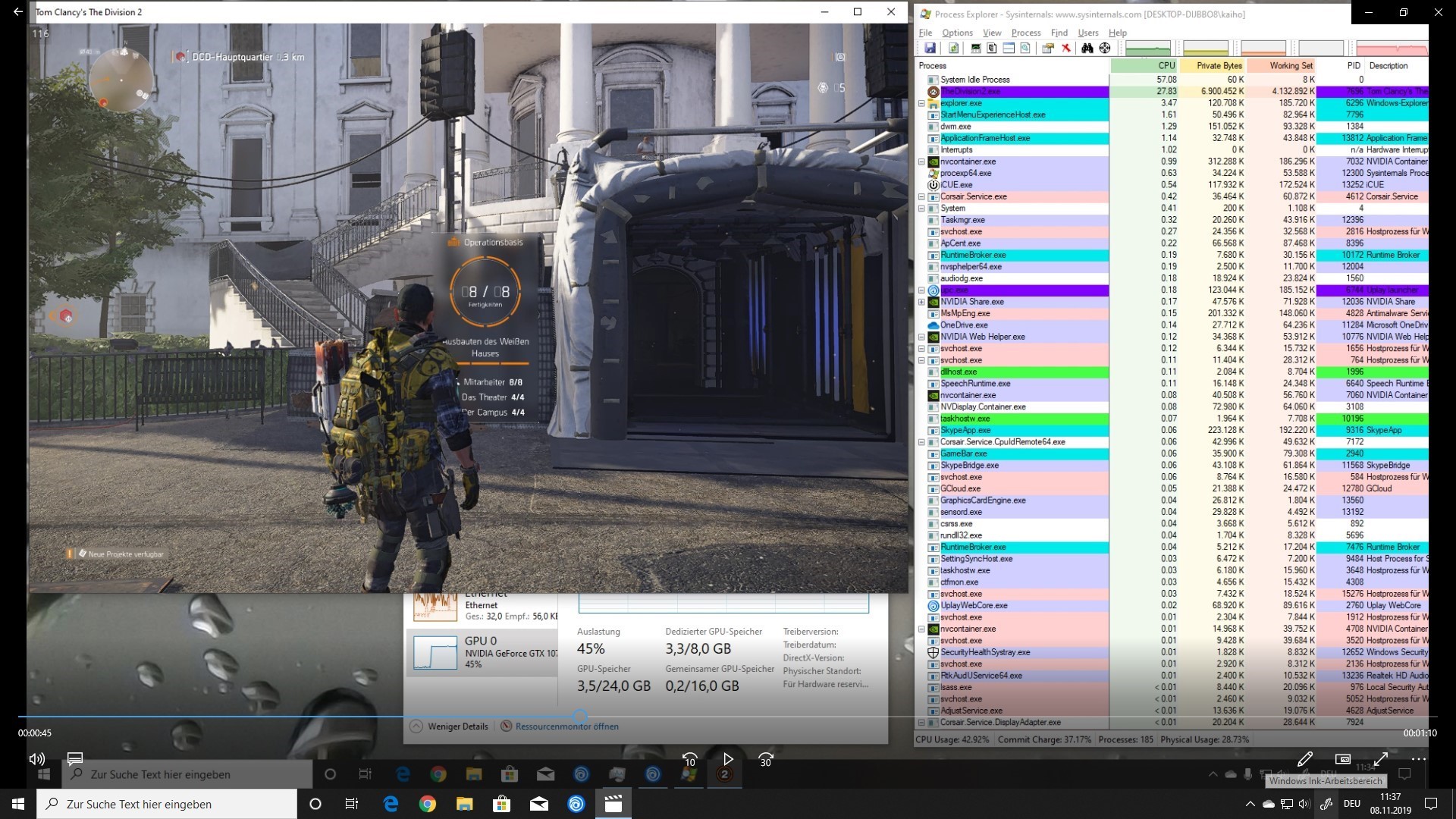Collapse Corsair.Service.DisplayAdapter.exe tree node
This screenshot has width=1456, height=819.
coord(922,723)
